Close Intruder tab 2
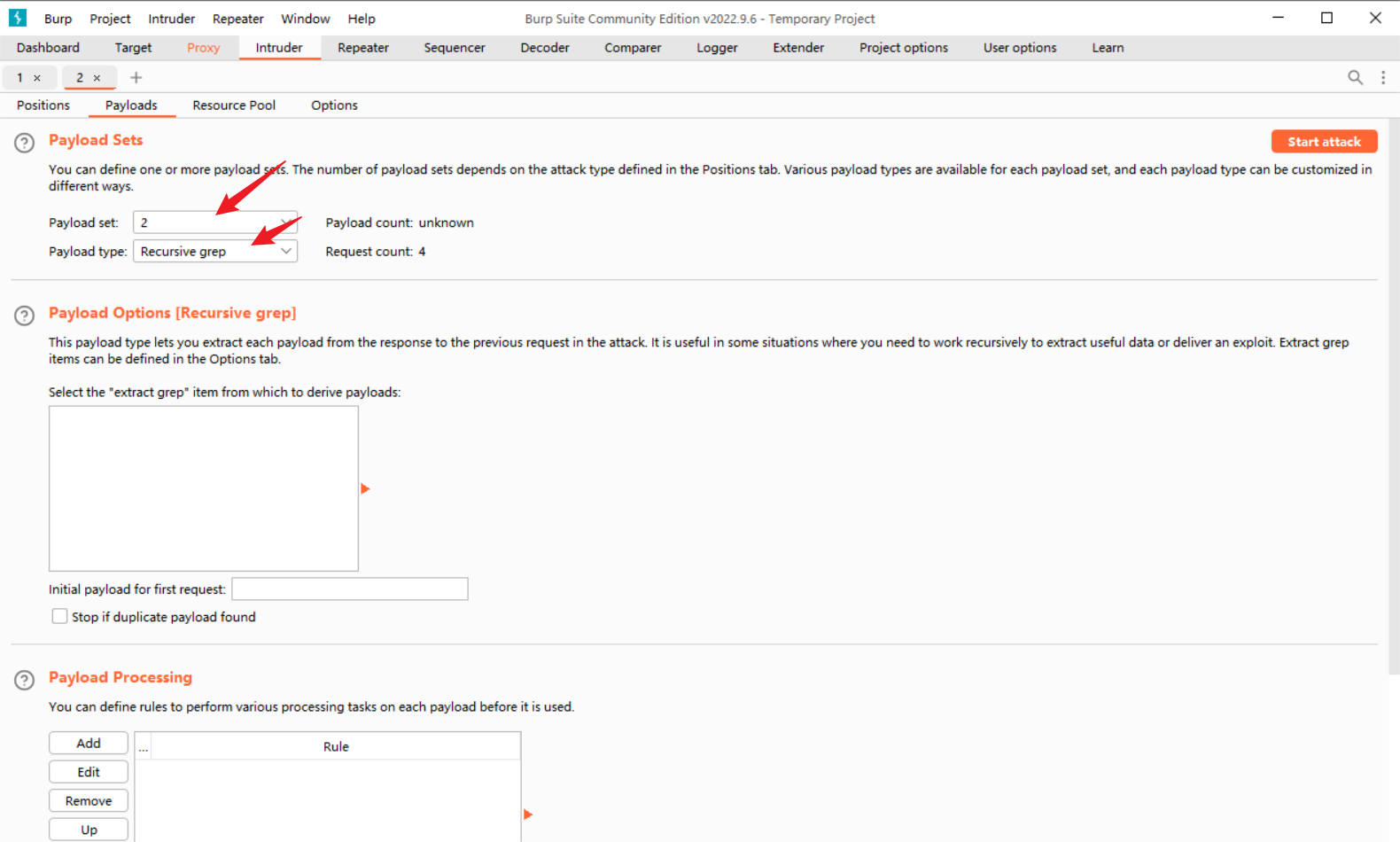This screenshot has height=842, width=1400. tap(97, 78)
